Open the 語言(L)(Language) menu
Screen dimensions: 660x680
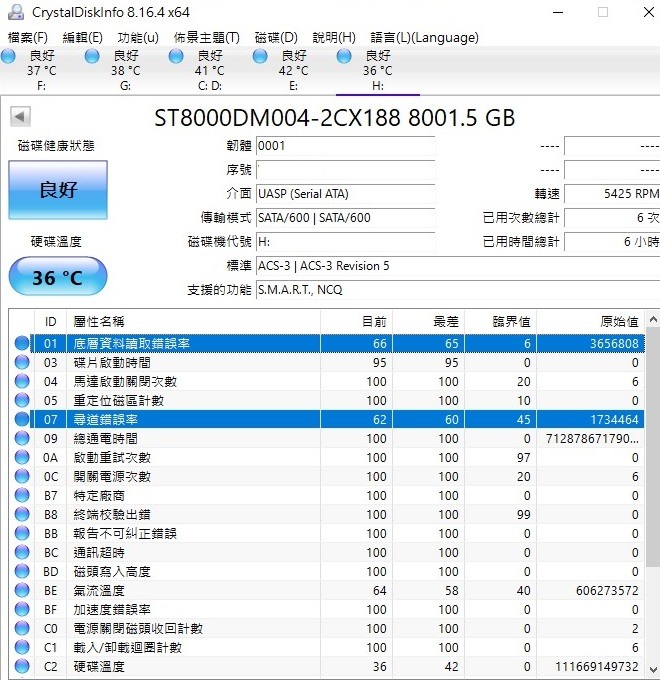click(x=425, y=38)
